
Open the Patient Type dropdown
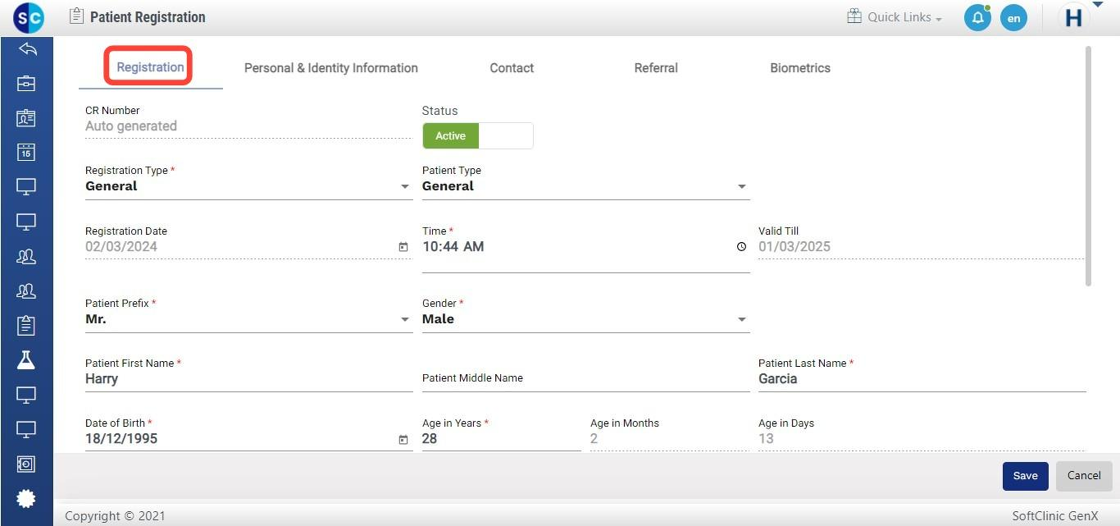tap(586, 186)
